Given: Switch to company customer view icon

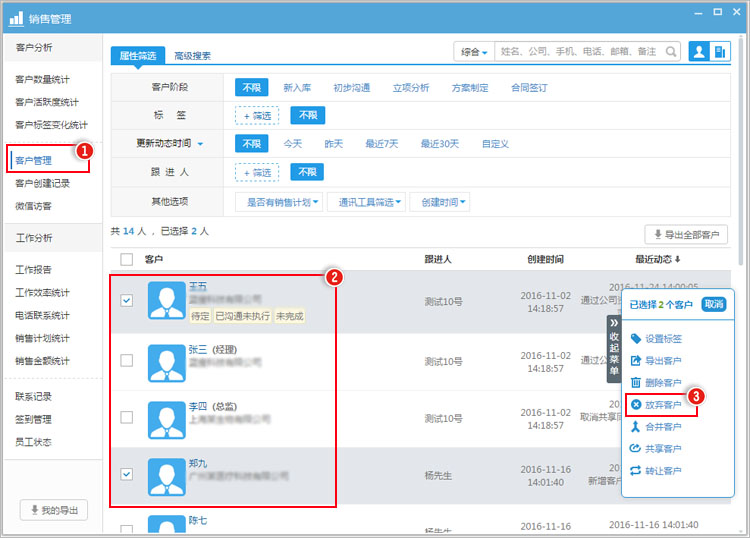Looking at the screenshot, I should point(720,51).
